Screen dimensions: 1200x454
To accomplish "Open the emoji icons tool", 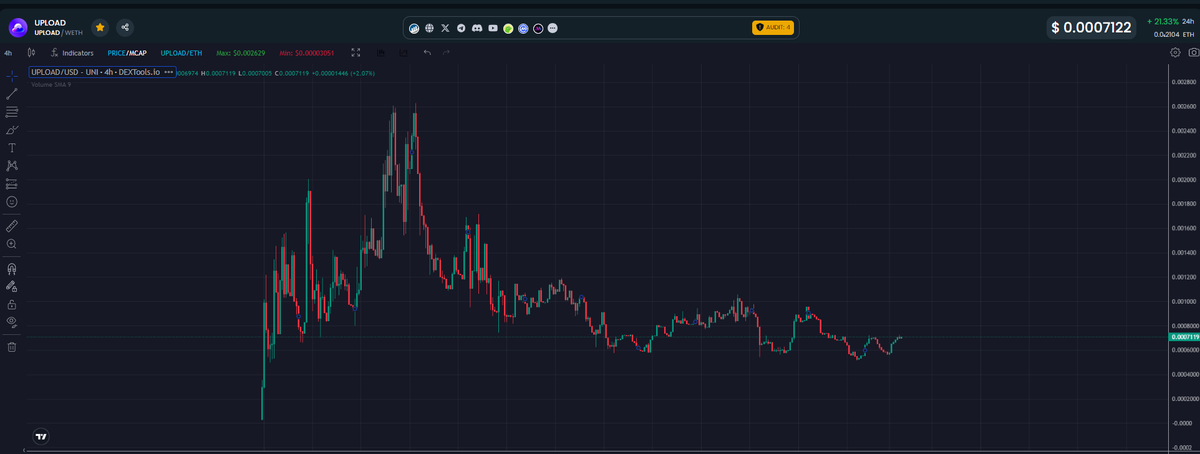I will click(12, 202).
